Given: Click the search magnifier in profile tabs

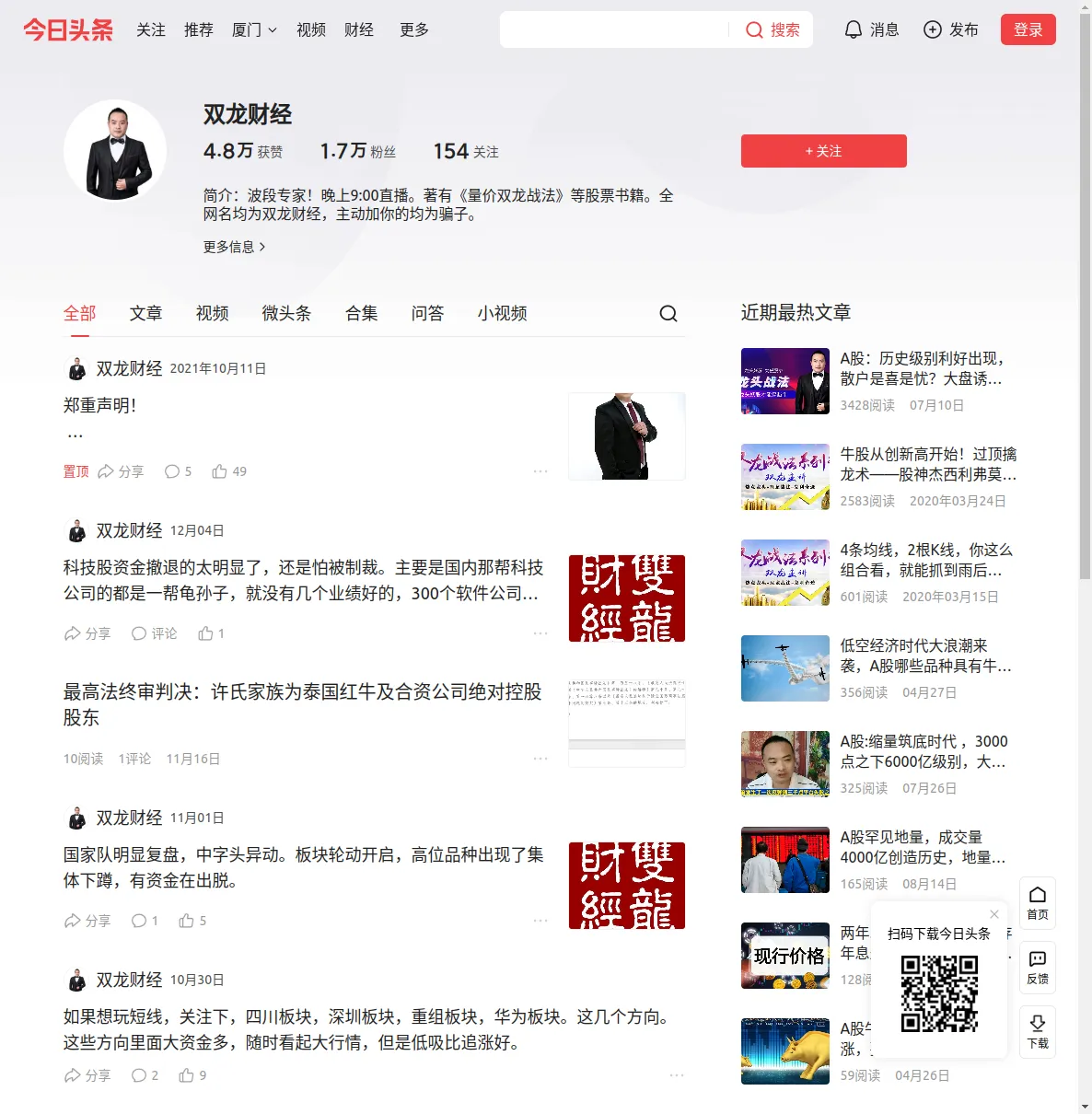Looking at the screenshot, I should point(668,314).
